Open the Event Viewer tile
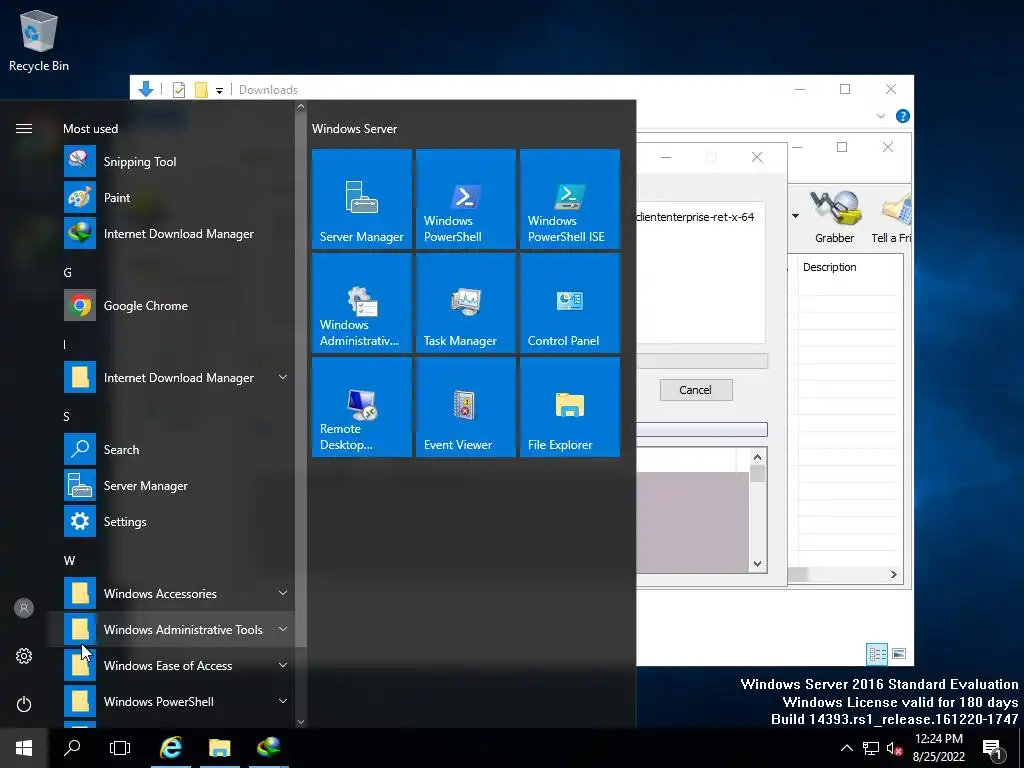 pos(466,407)
